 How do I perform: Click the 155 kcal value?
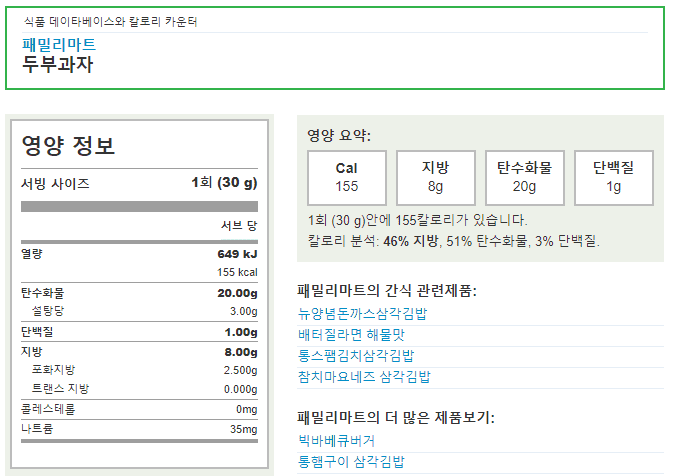pos(237,272)
